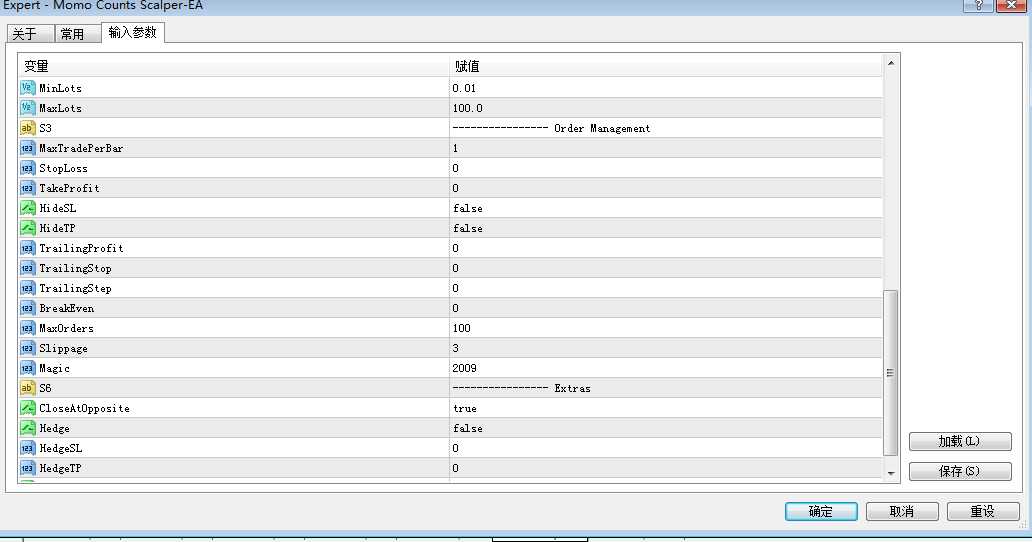Screen dimensions: 1032x542
Task: Click the HideSL boolean icon
Action: click(28, 208)
